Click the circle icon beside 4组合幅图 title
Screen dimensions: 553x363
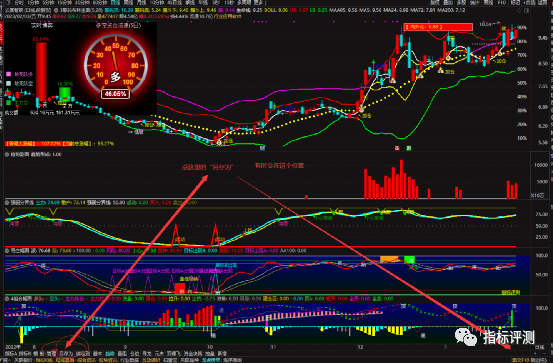pos(7,299)
